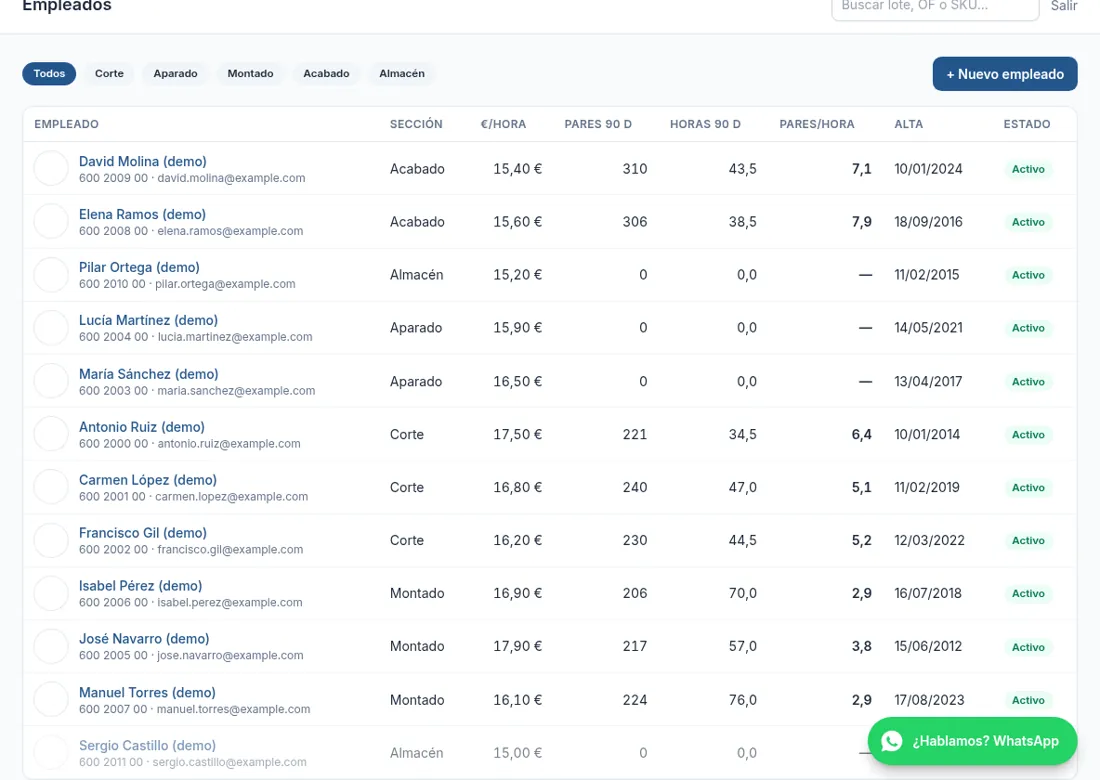This screenshot has height=780, width=1100.
Task: Click the €/HORA column header
Action: [503, 124]
